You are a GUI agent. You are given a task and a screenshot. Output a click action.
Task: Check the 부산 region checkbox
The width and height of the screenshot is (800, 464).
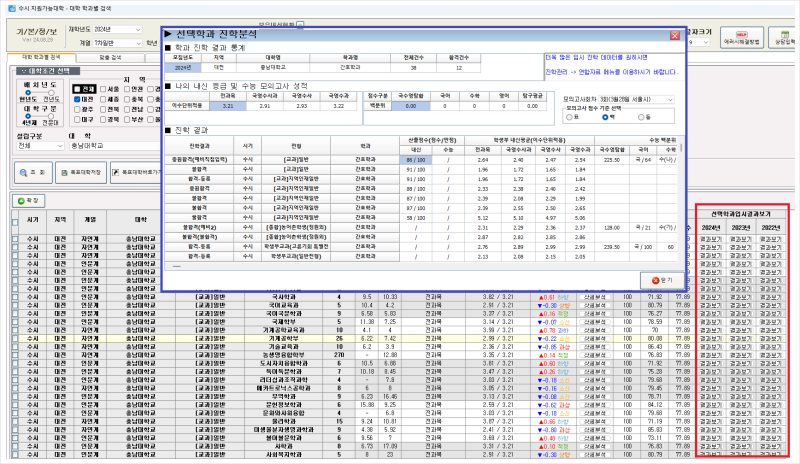pos(126,119)
